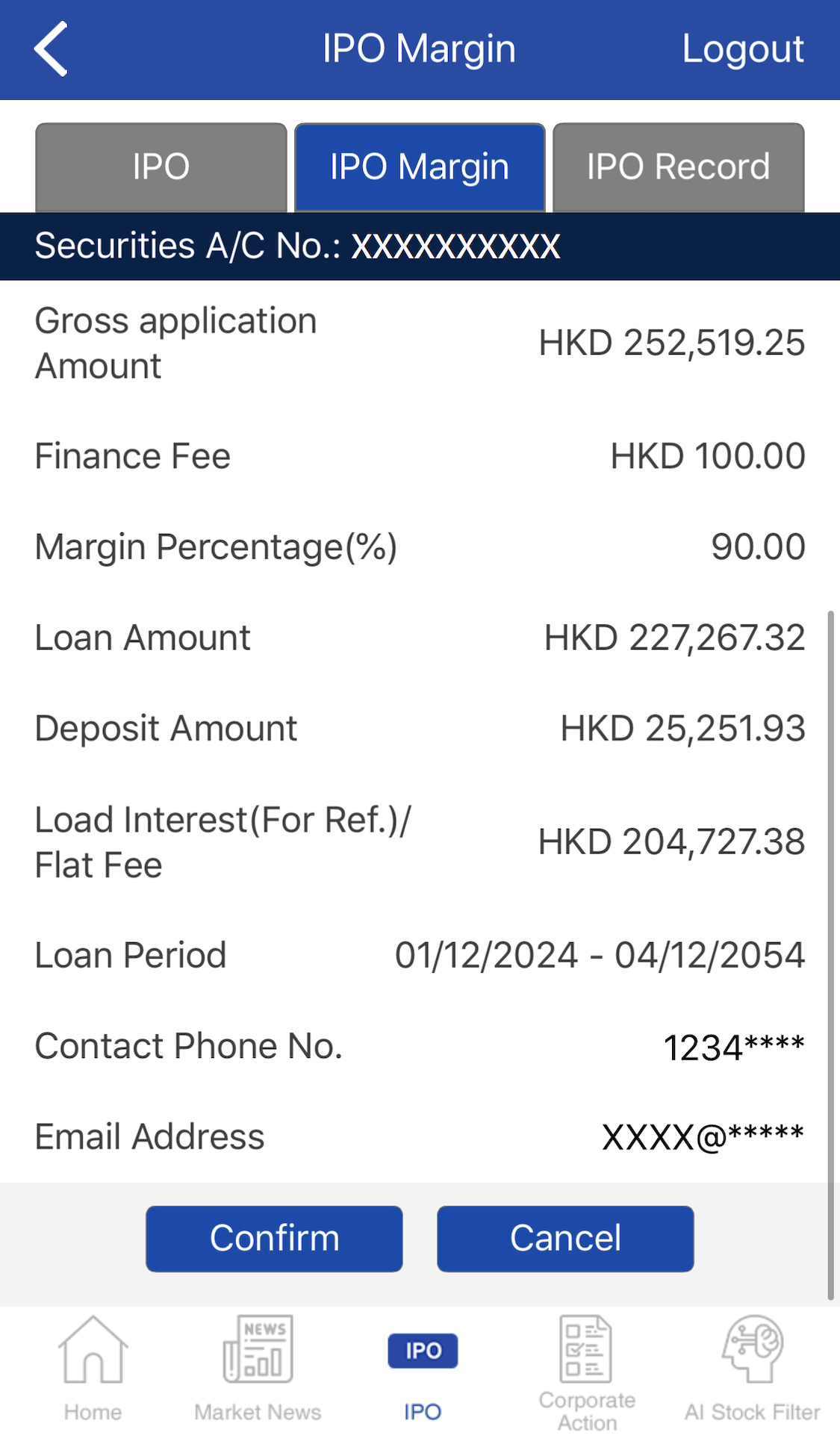Tap the Logout link
Viewport: 840px width, 1441px height.
(x=743, y=49)
